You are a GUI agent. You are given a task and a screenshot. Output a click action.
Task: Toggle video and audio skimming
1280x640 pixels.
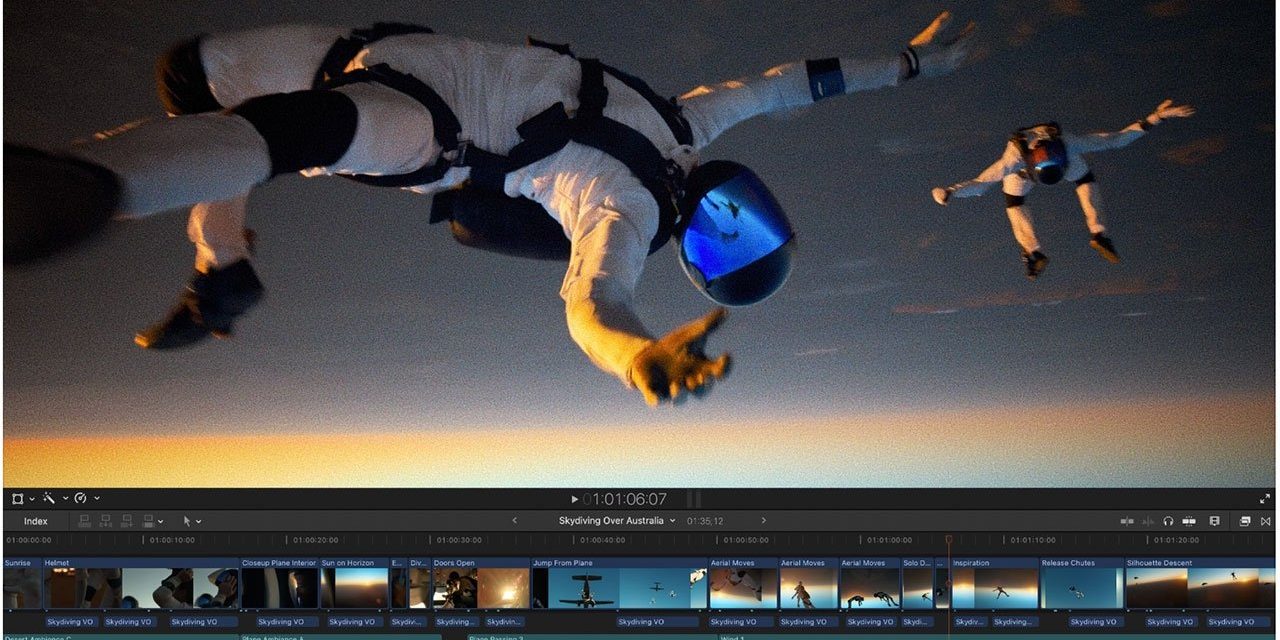pos(1127,521)
